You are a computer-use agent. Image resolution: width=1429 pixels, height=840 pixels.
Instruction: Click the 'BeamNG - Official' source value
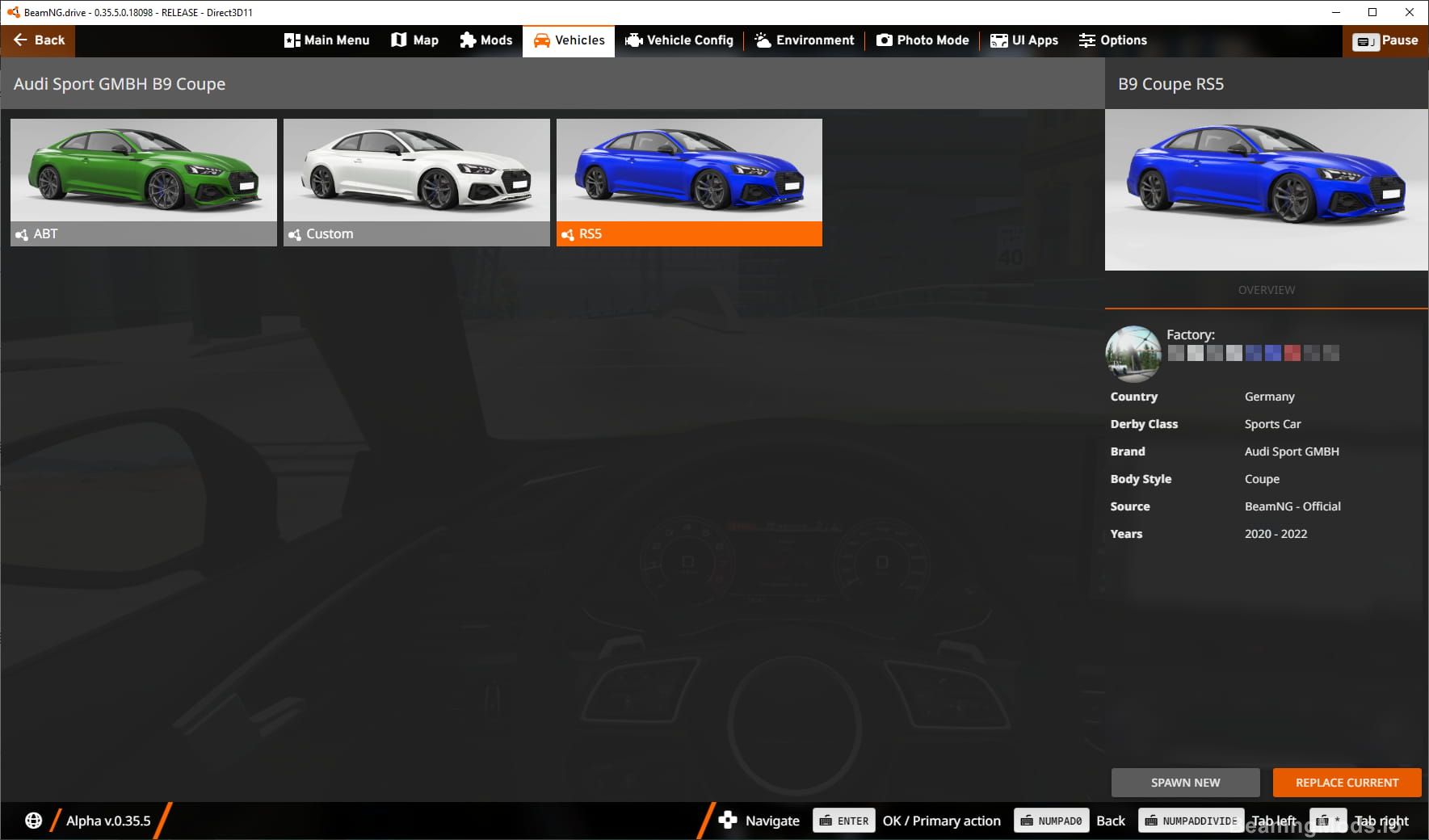point(1292,506)
